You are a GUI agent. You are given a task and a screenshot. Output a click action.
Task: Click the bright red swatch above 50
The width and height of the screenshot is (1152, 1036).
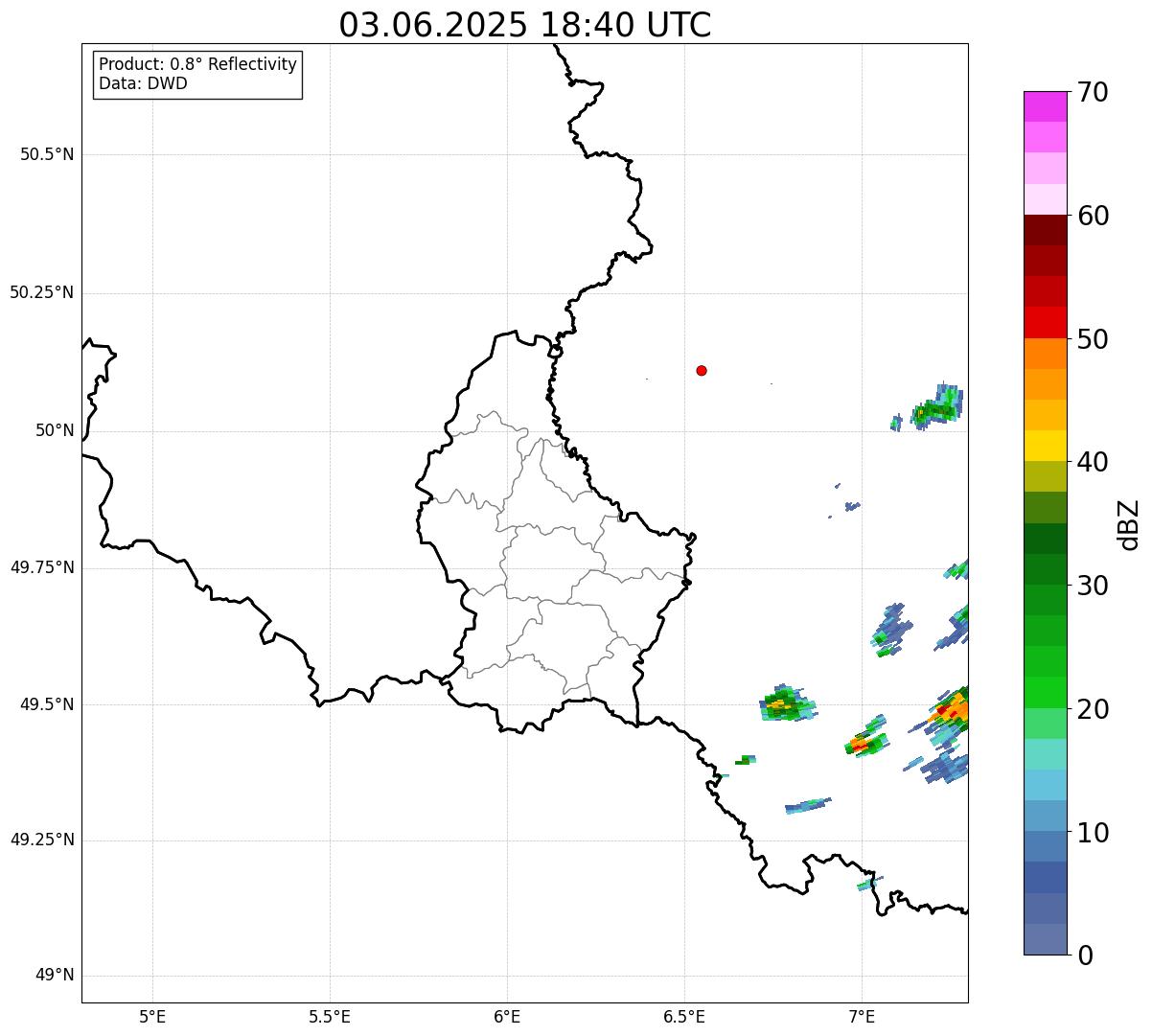[x=1045, y=322]
